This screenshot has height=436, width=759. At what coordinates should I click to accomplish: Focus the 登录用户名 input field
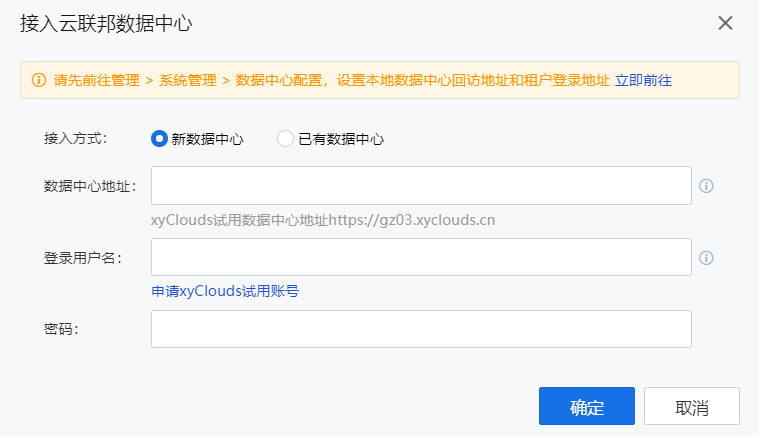(421, 257)
